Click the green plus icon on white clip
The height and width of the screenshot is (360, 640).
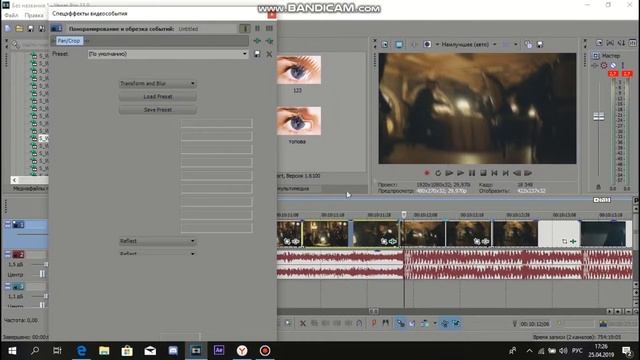[x=573, y=242]
